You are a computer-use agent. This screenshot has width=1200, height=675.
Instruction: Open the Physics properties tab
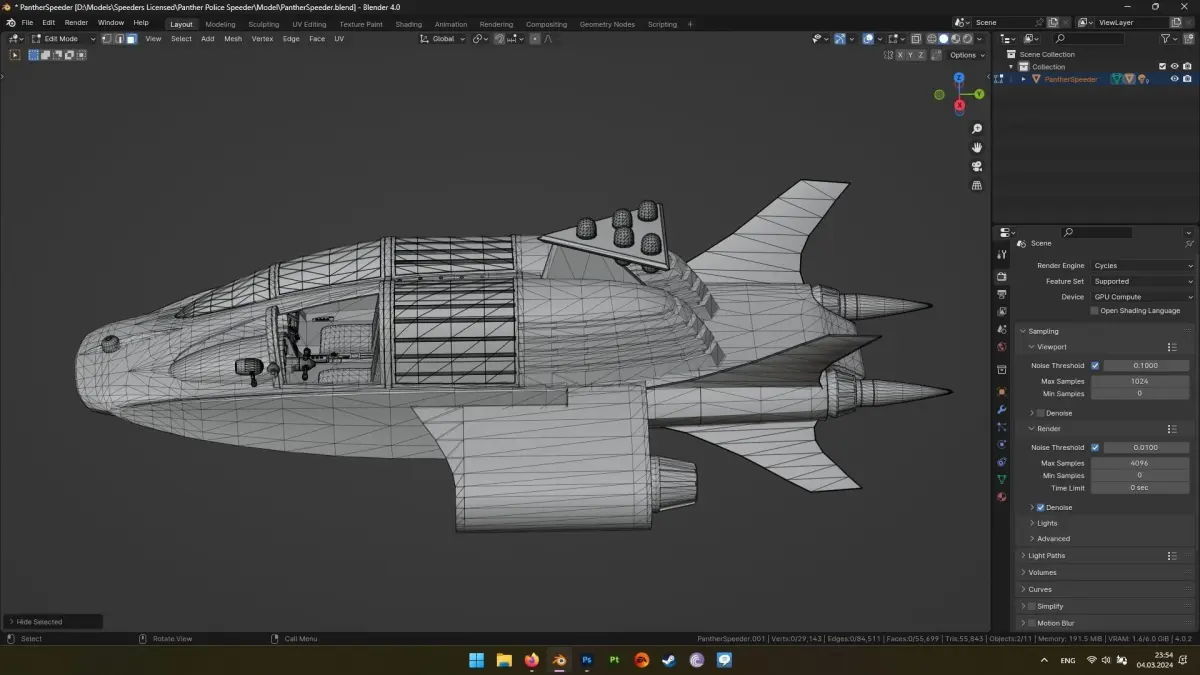pyautogui.click(x=1002, y=444)
